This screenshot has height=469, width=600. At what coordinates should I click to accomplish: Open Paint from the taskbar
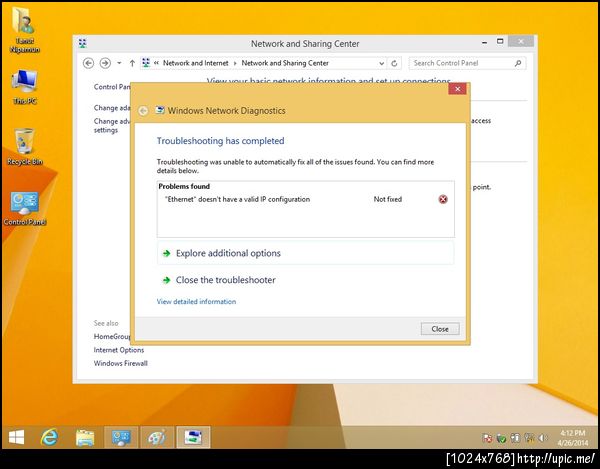pos(157,437)
